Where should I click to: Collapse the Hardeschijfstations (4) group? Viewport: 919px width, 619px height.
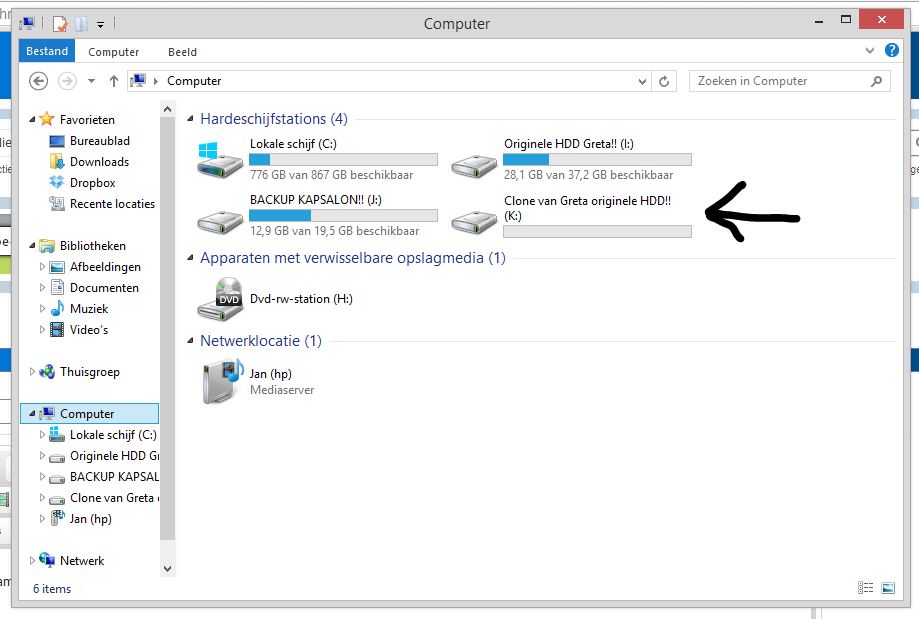click(x=190, y=119)
